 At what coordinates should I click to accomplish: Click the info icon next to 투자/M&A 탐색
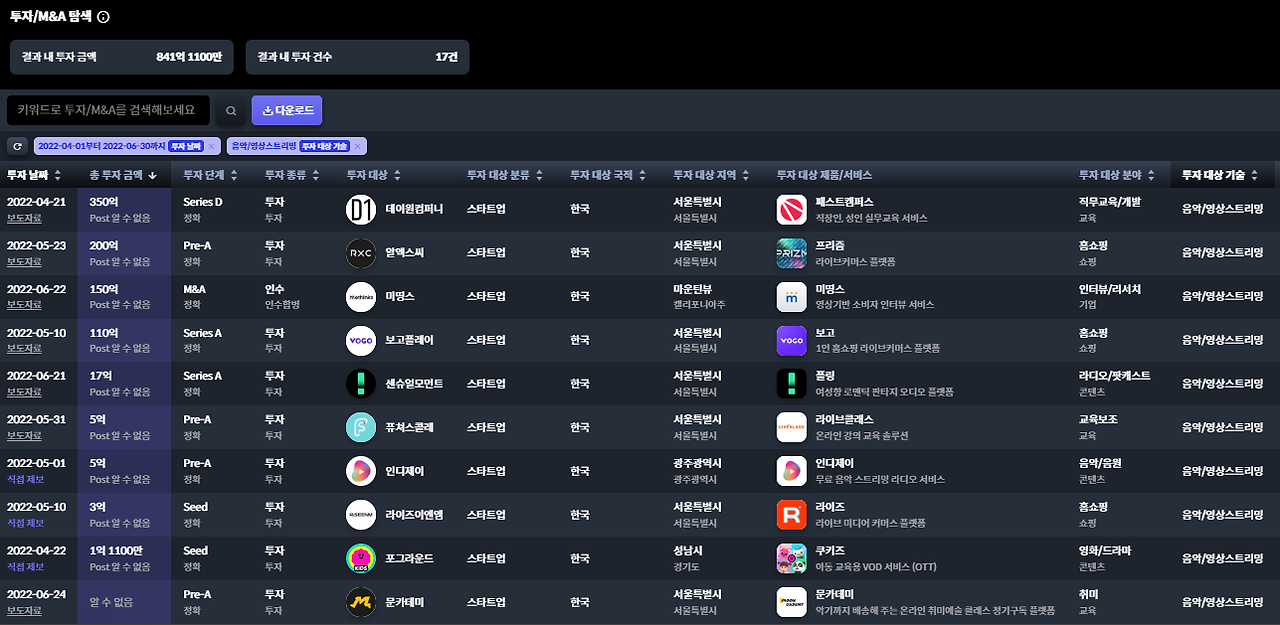click(x=104, y=17)
